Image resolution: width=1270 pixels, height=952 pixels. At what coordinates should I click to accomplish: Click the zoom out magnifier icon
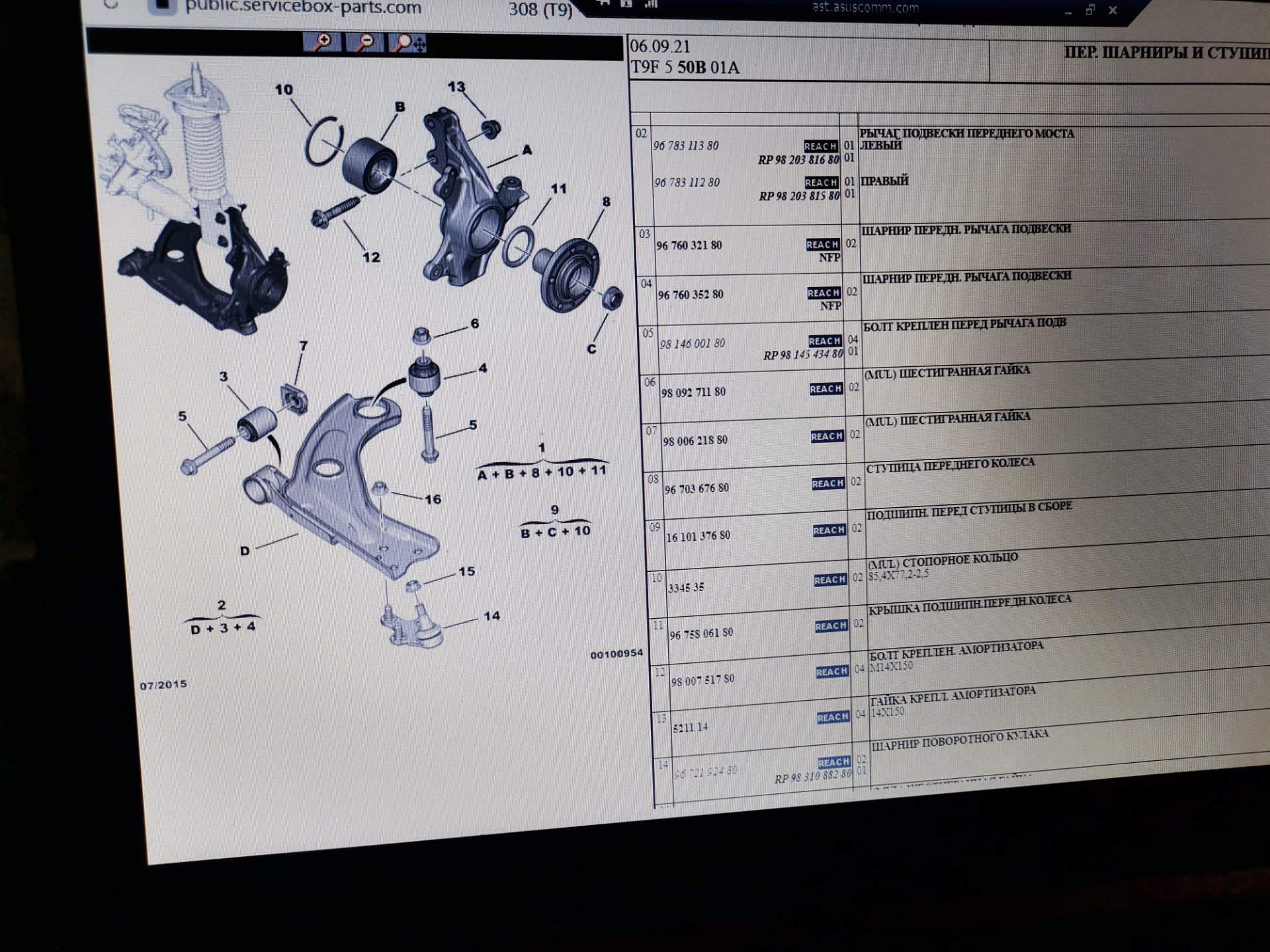pyautogui.click(x=364, y=43)
